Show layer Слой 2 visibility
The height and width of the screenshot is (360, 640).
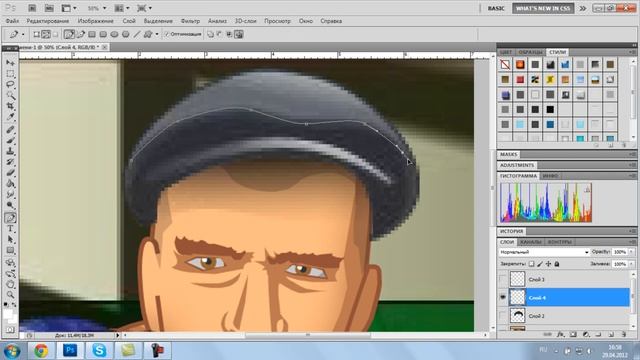(x=503, y=316)
